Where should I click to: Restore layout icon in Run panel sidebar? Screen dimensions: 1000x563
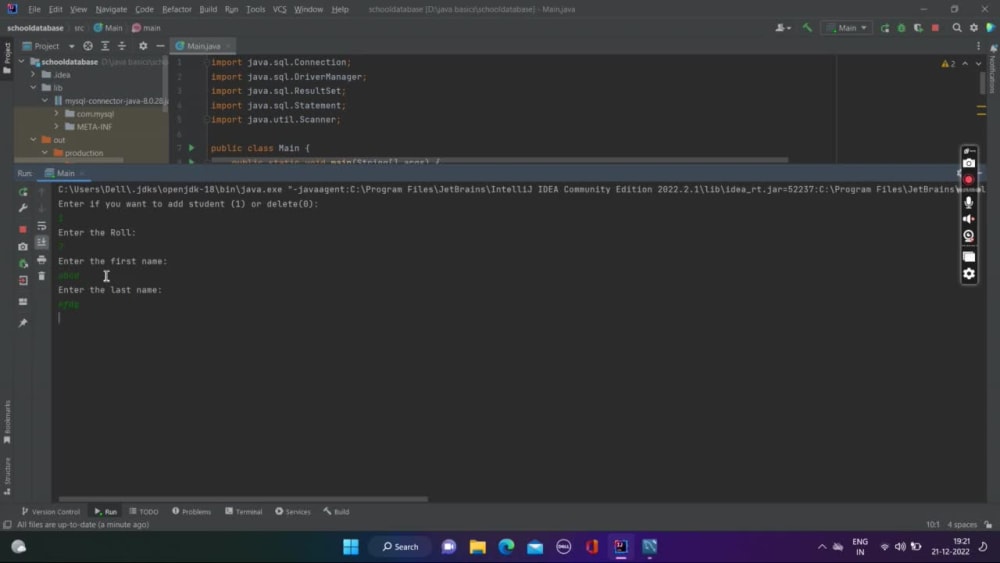[23, 302]
